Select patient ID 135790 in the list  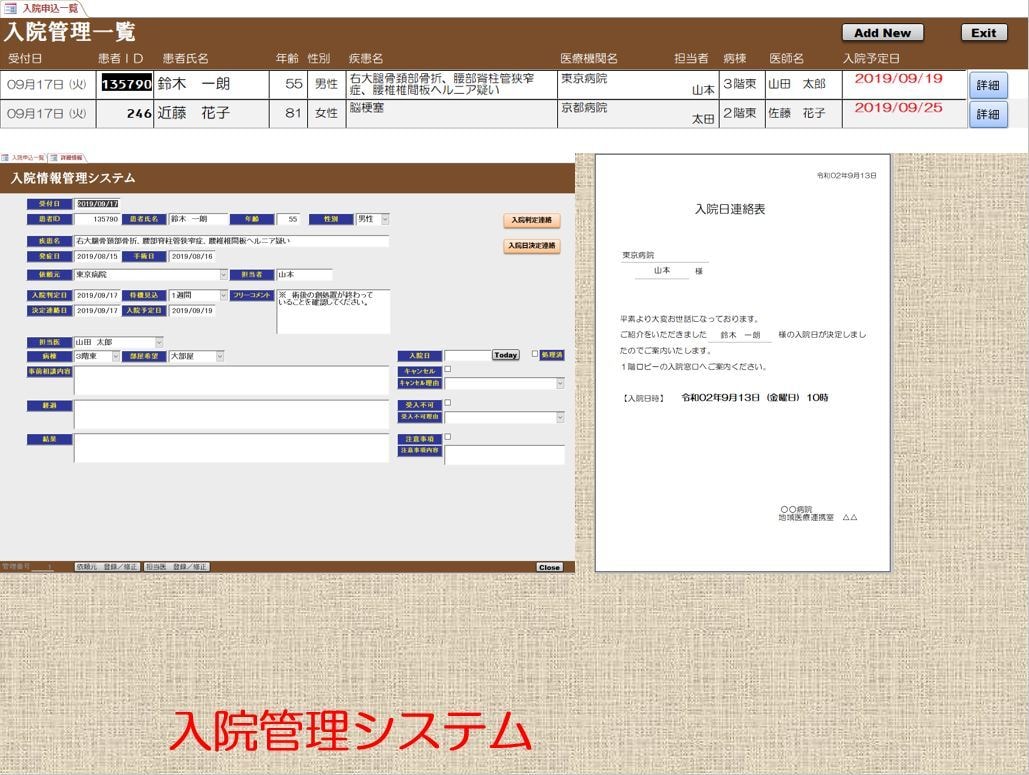point(126,85)
